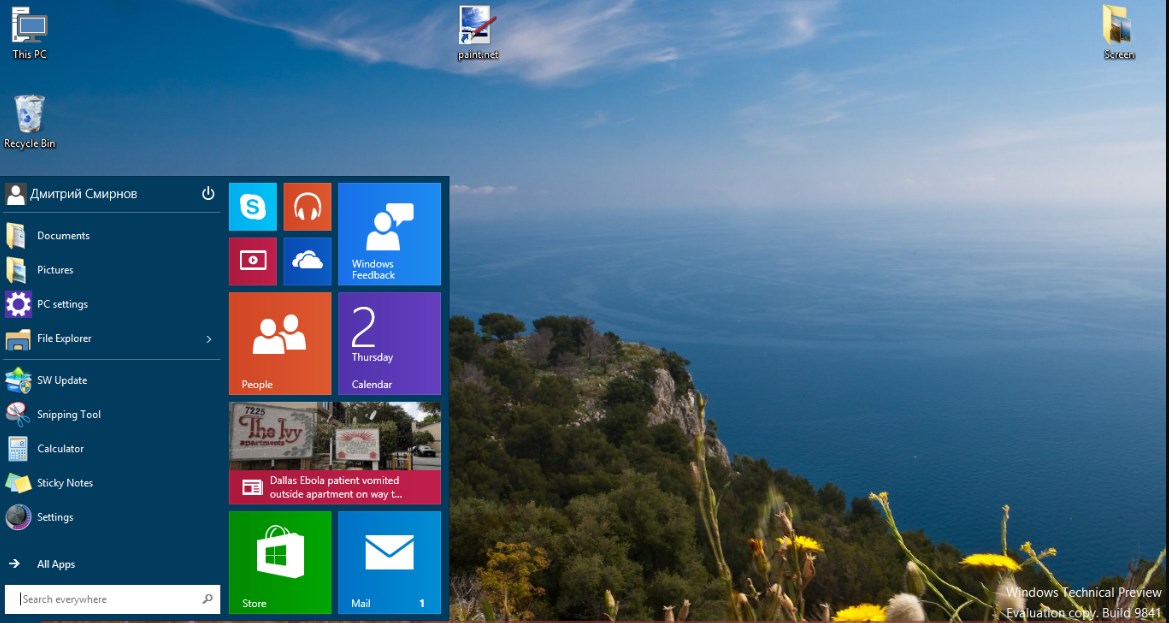Launch the Store tile
The width and height of the screenshot is (1169, 623).
pos(279,562)
